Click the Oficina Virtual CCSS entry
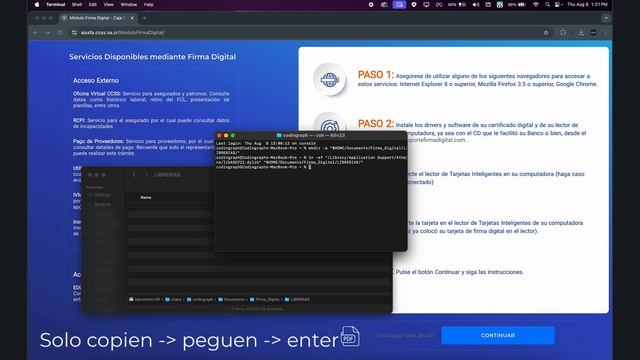640x360 pixels. [x=151, y=99]
